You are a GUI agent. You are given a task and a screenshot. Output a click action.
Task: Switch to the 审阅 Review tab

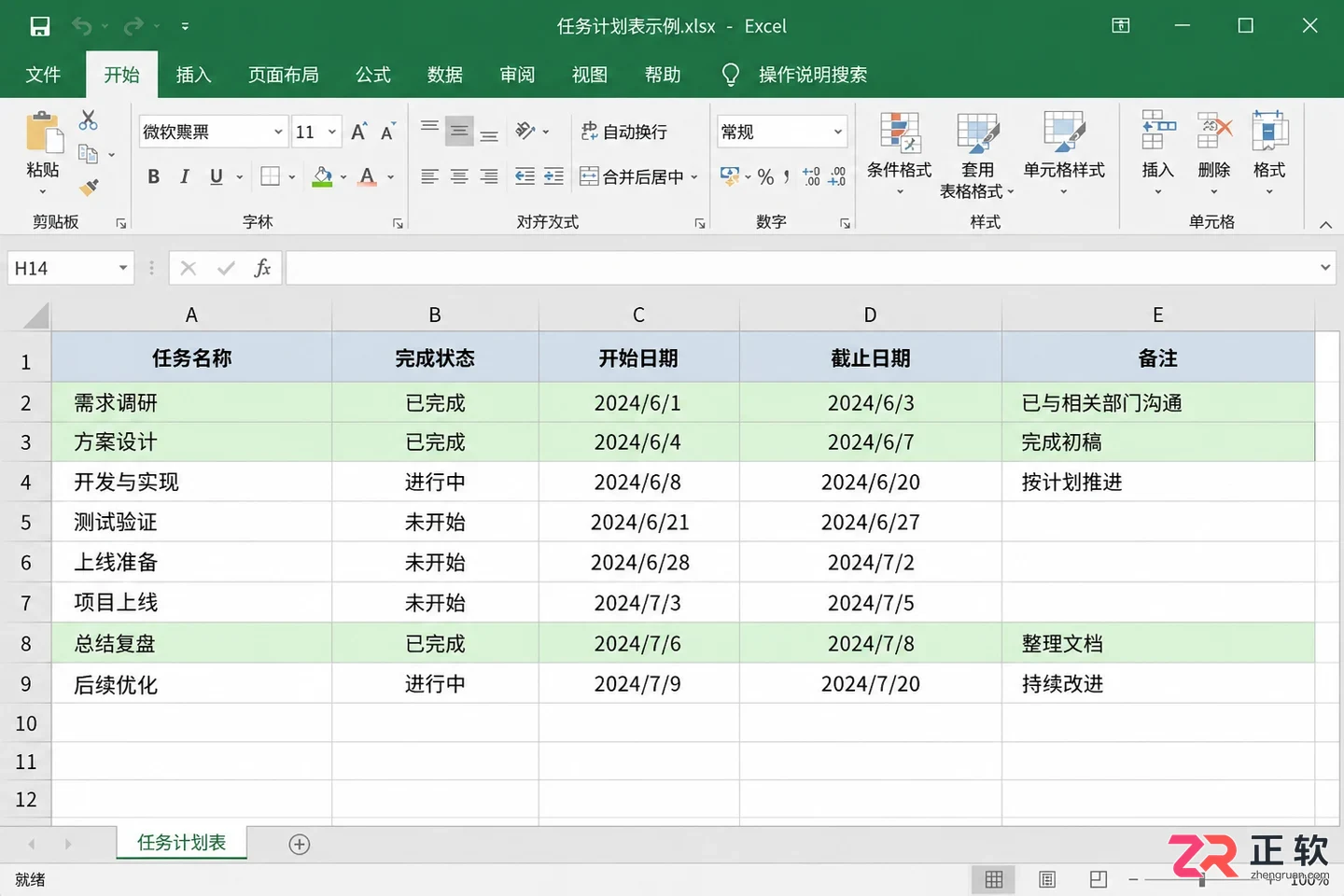(517, 75)
